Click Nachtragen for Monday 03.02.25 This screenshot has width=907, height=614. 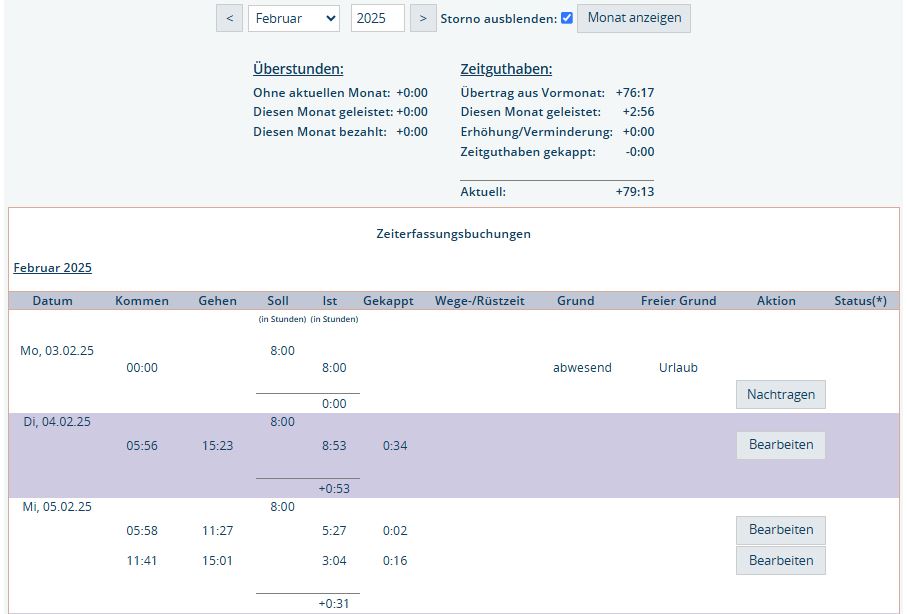click(x=780, y=394)
